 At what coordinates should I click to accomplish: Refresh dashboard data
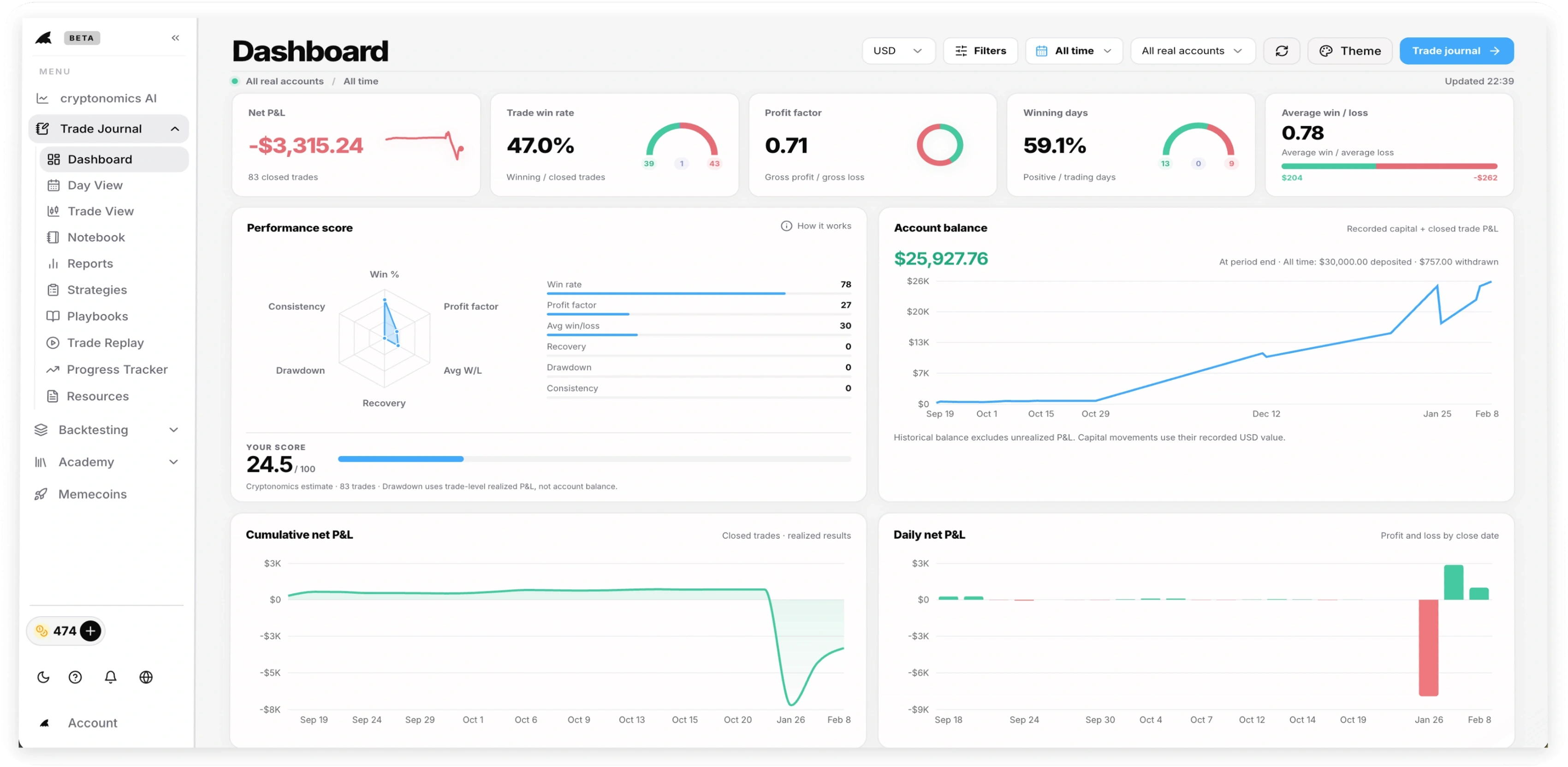point(1281,51)
